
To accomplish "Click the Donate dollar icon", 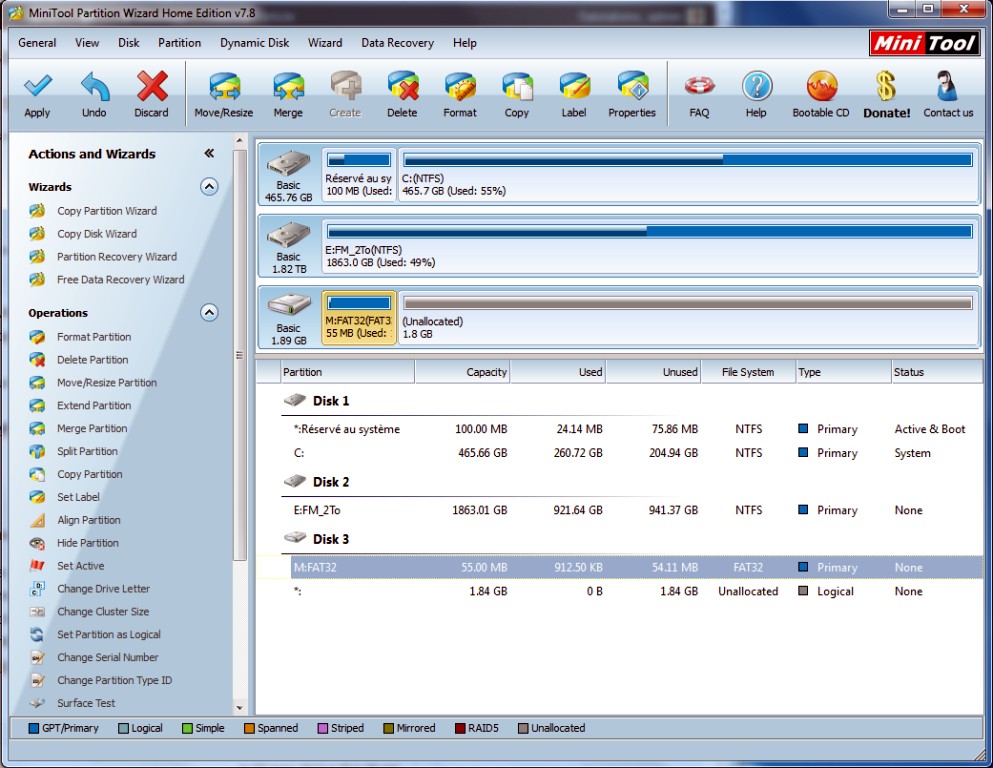I will pyautogui.click(x=887, y=95).
